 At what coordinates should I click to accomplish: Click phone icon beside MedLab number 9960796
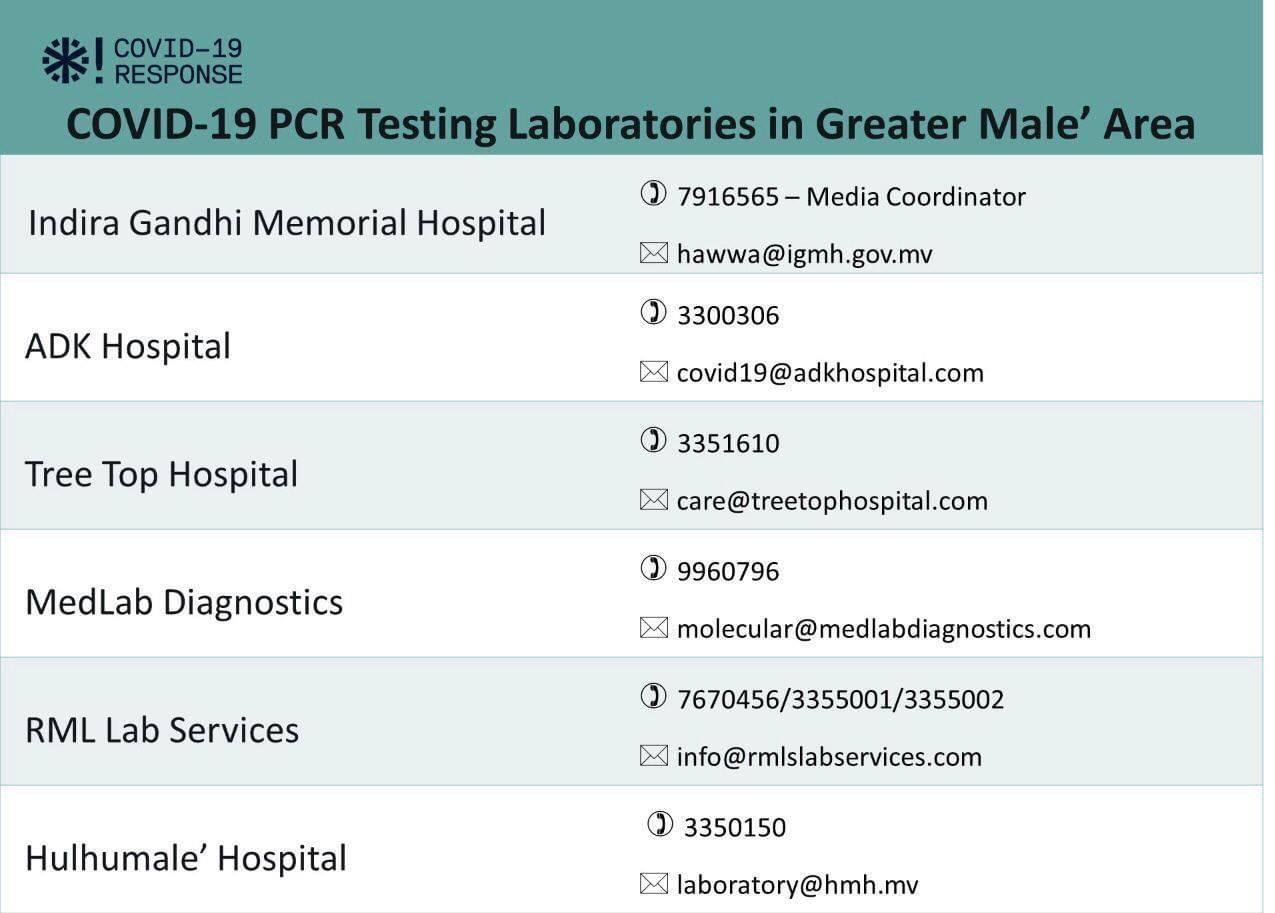pos(653,569)
